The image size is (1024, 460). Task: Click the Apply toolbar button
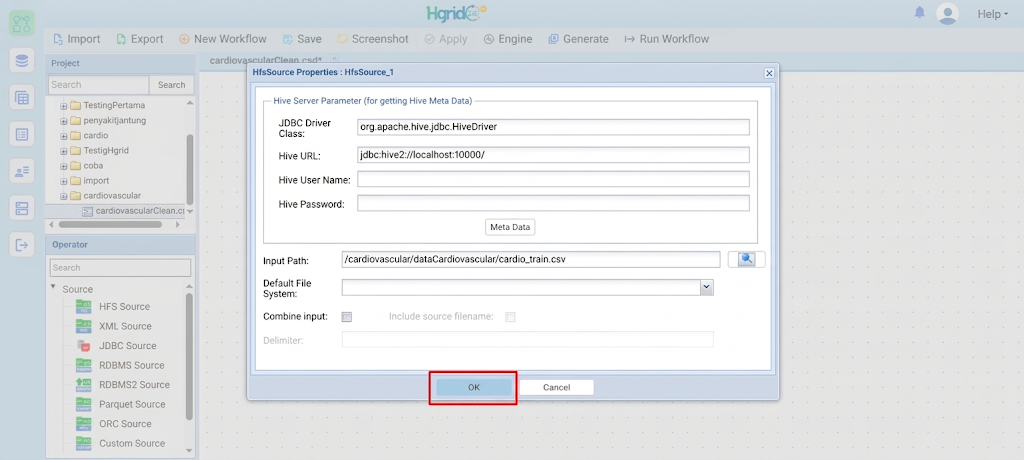[446, 39]
